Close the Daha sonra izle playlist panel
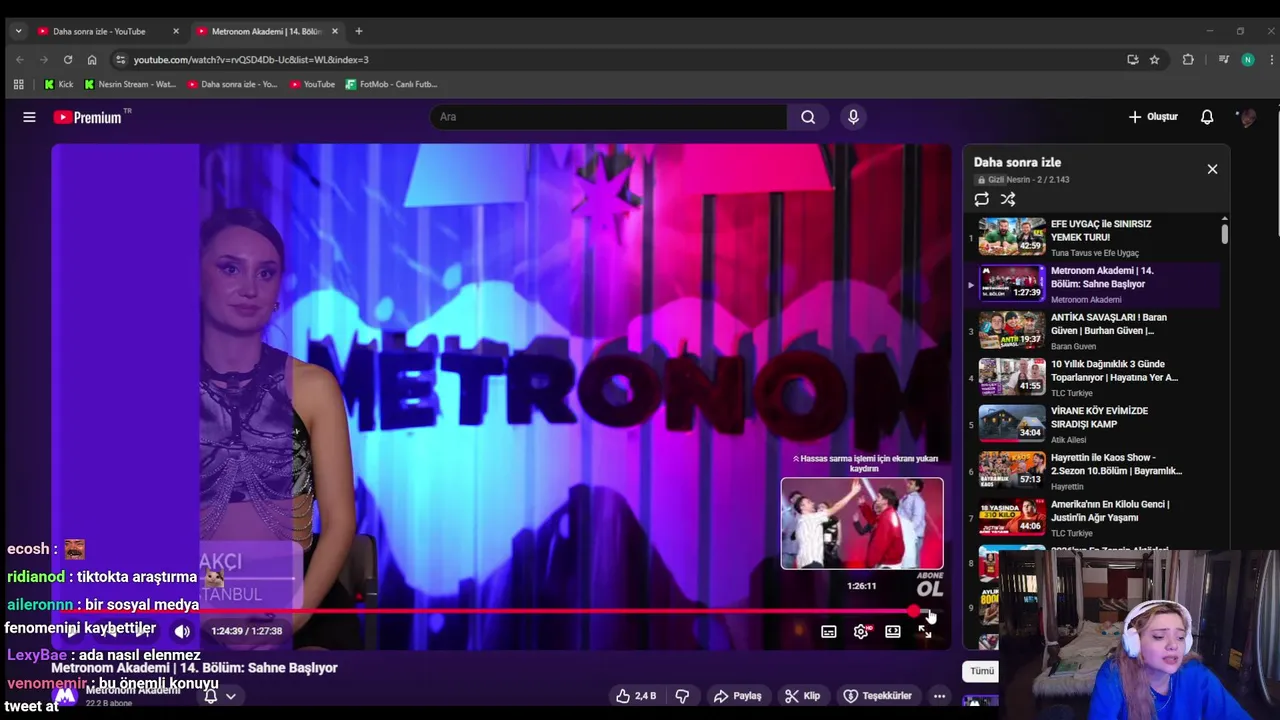This screenshot has width=1280, height=720. point(1212,169)
